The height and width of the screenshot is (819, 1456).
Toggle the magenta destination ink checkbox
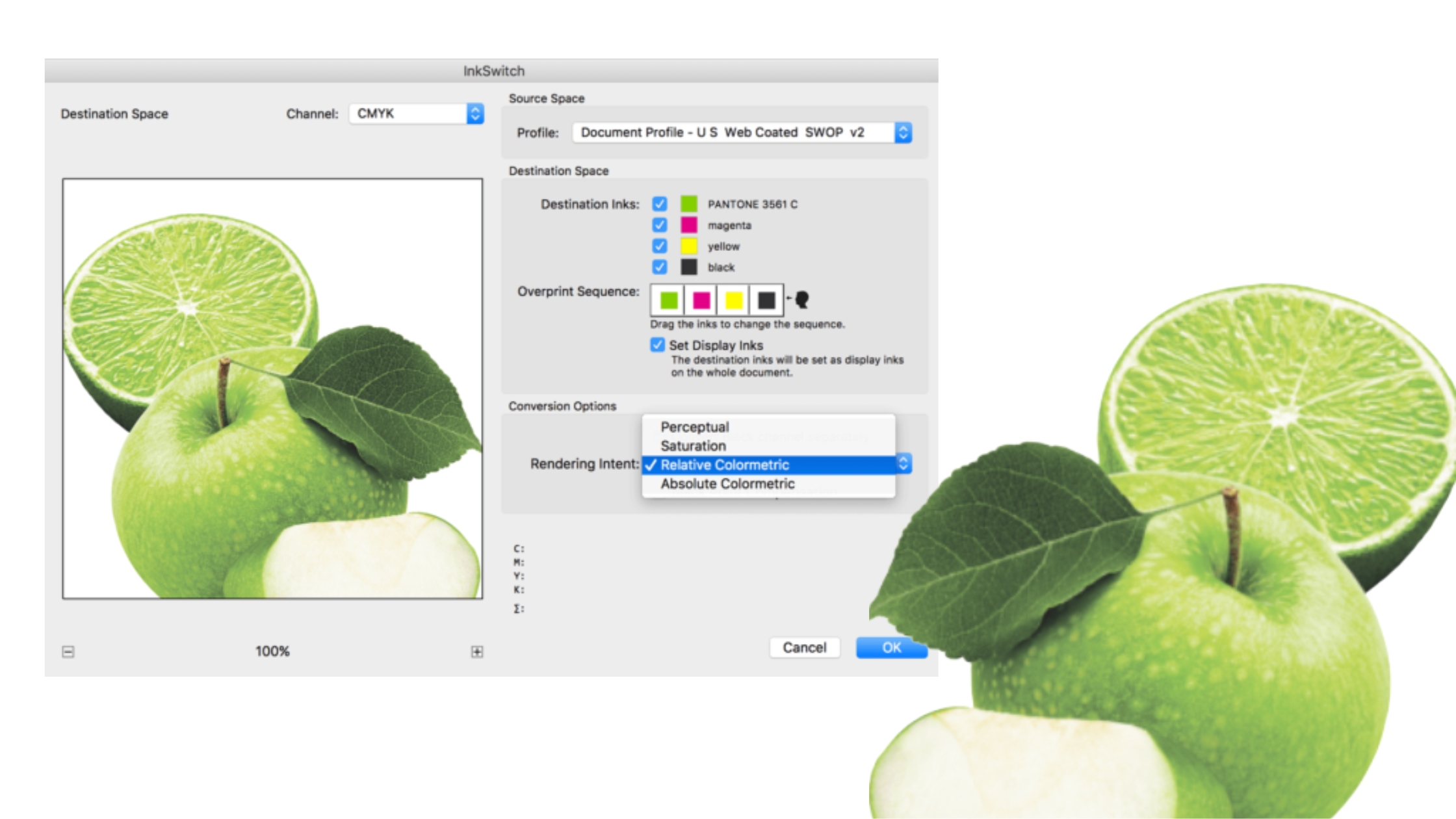pyautogui.click(x=660, y=225)
